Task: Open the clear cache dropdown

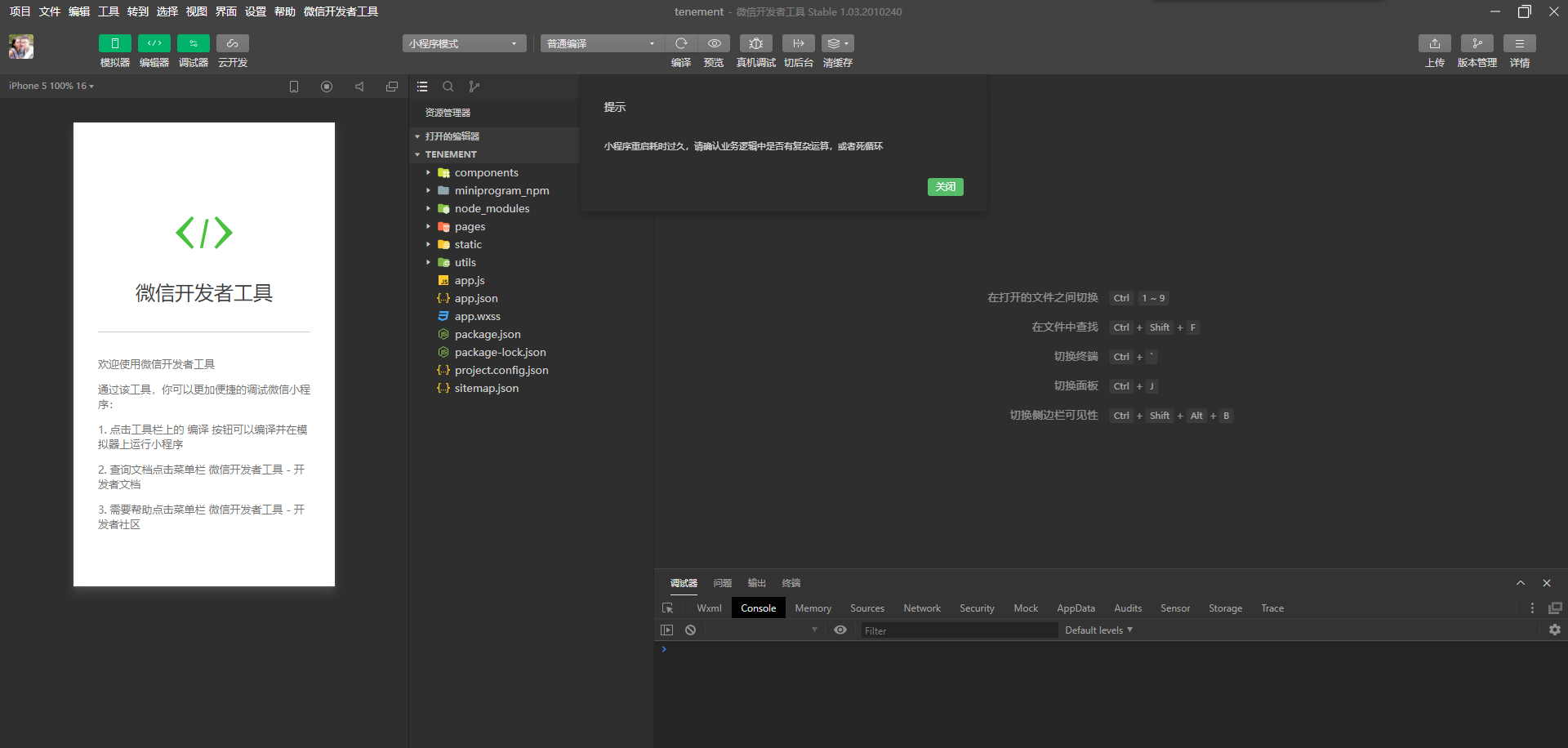Action: coord(838,43)
